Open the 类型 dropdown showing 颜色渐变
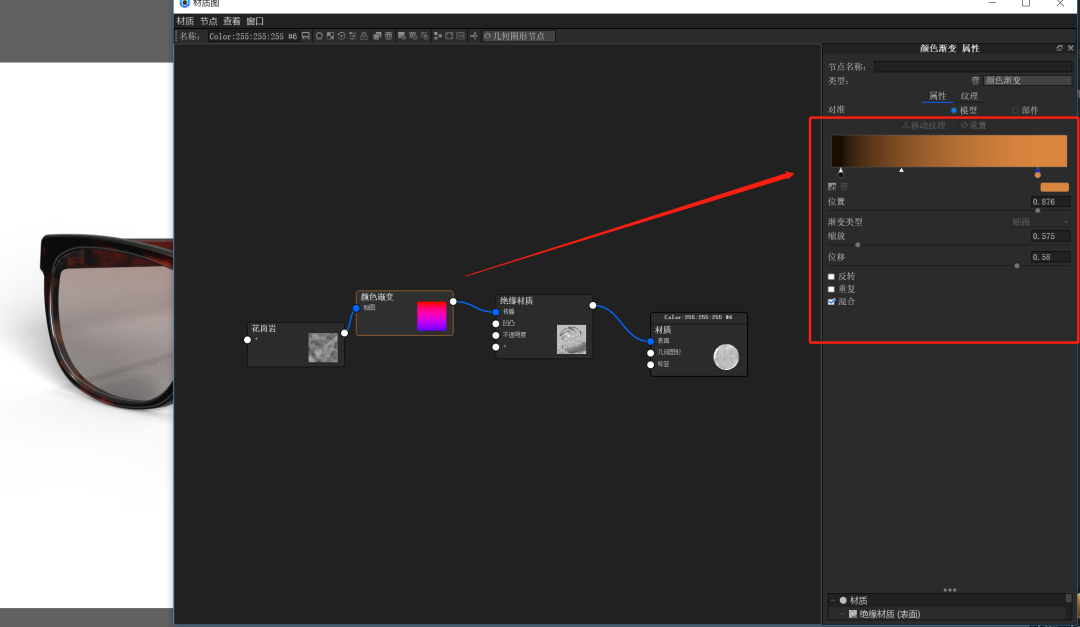The width and height of the screenshot is (1080, 627). click(x=1027, y=81)
